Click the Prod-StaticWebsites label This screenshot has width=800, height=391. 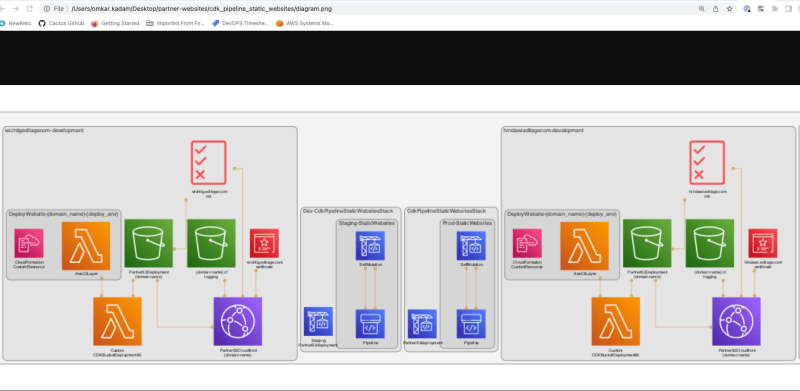coord(467,223)
